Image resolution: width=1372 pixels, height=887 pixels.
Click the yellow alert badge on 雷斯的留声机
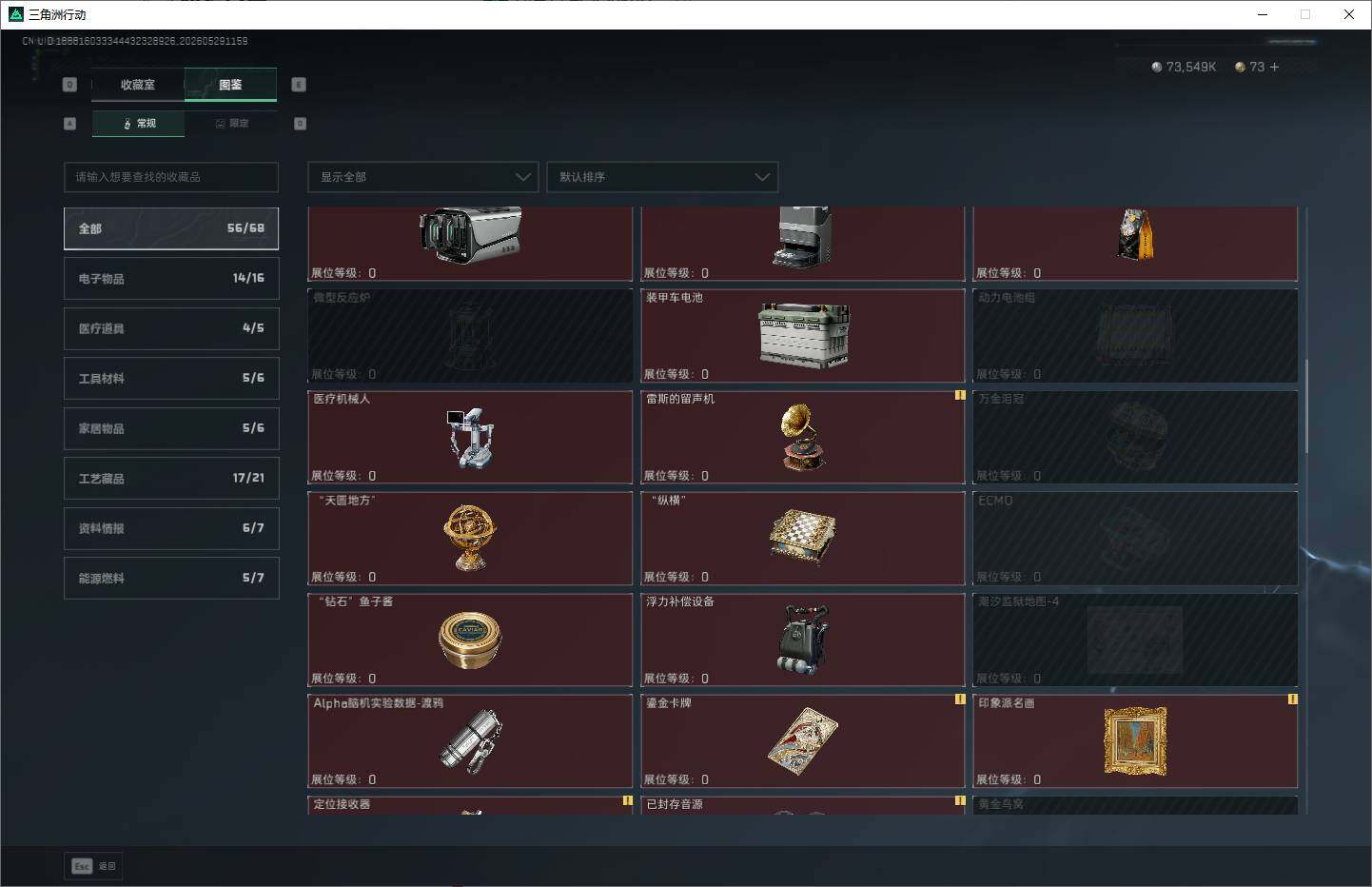[960, 395]
